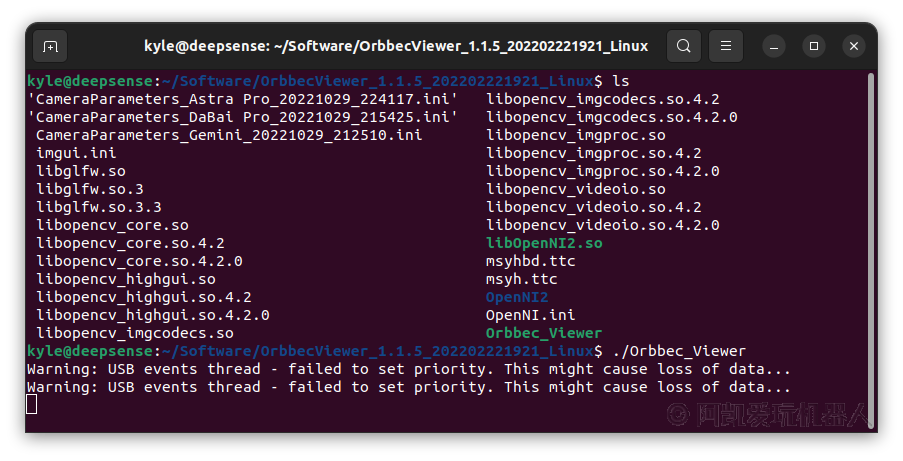Click the msyhbd.ttc font file
Image resolution: width=903 pixels, height=461 pixels.
(x=530, y=261)
